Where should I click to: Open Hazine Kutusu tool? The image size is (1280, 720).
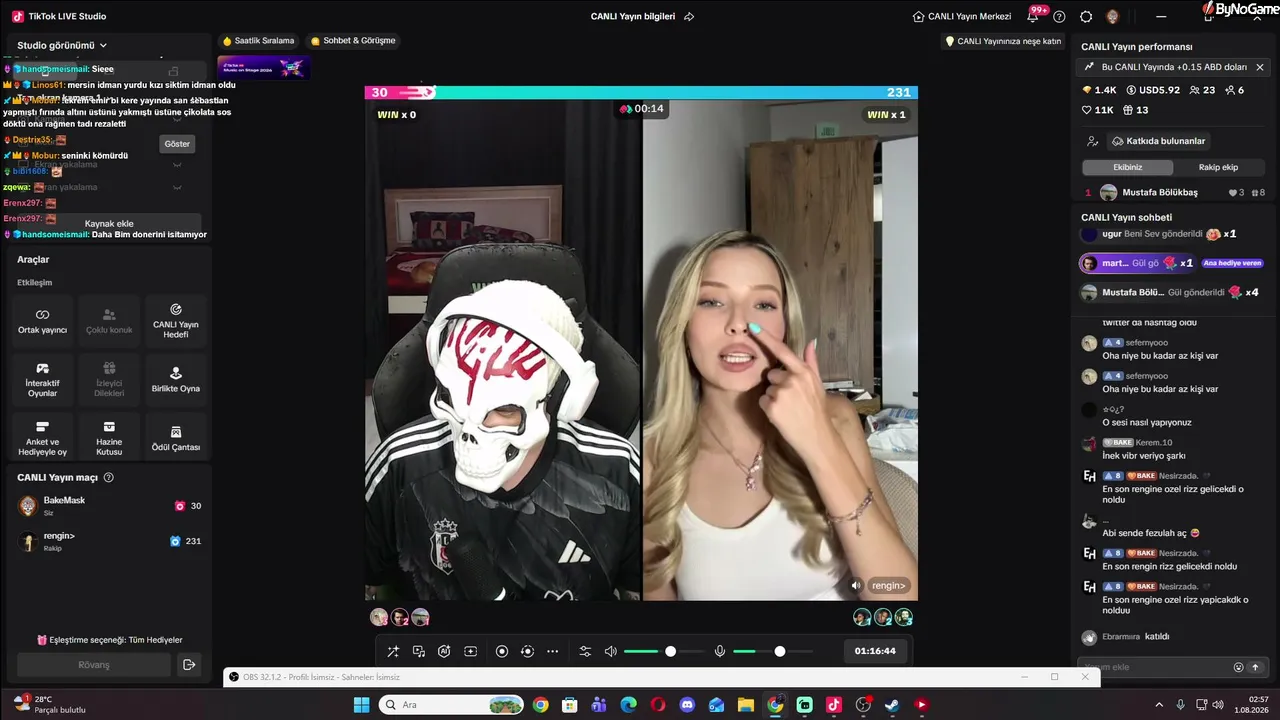pyautogui.click(x=109, y=439)
